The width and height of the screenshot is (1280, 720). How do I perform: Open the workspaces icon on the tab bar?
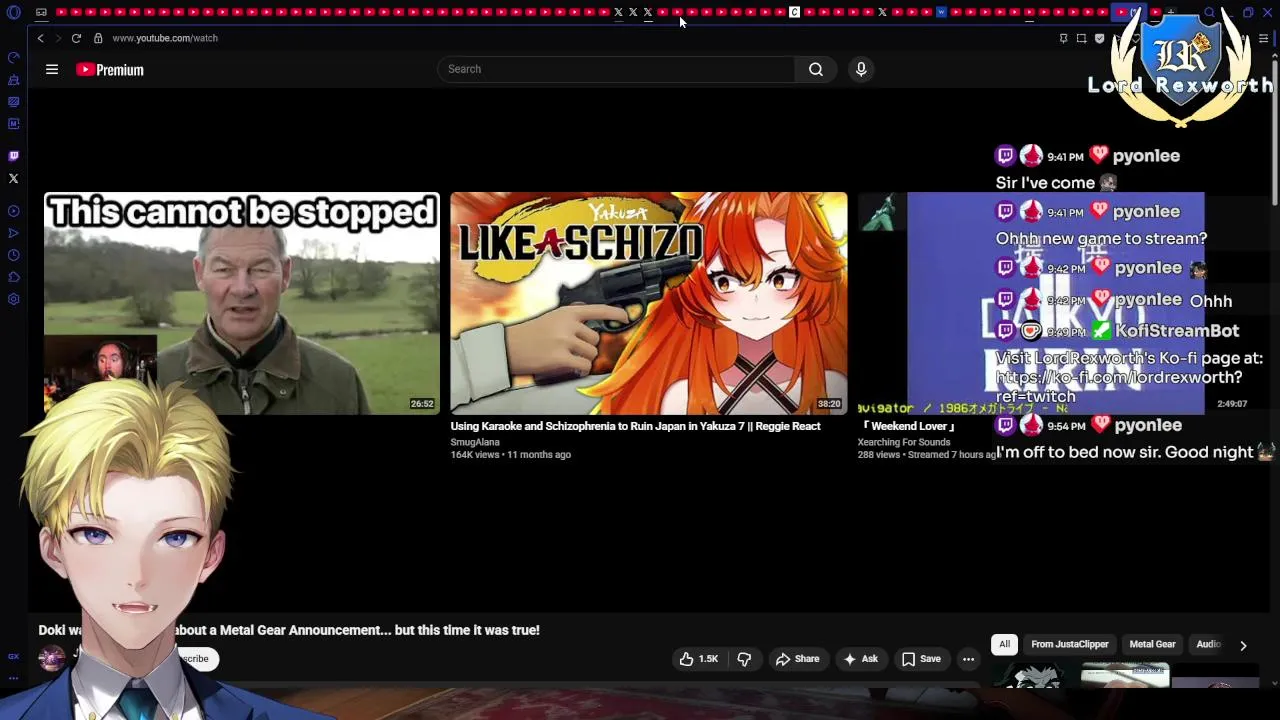(41, 13)
